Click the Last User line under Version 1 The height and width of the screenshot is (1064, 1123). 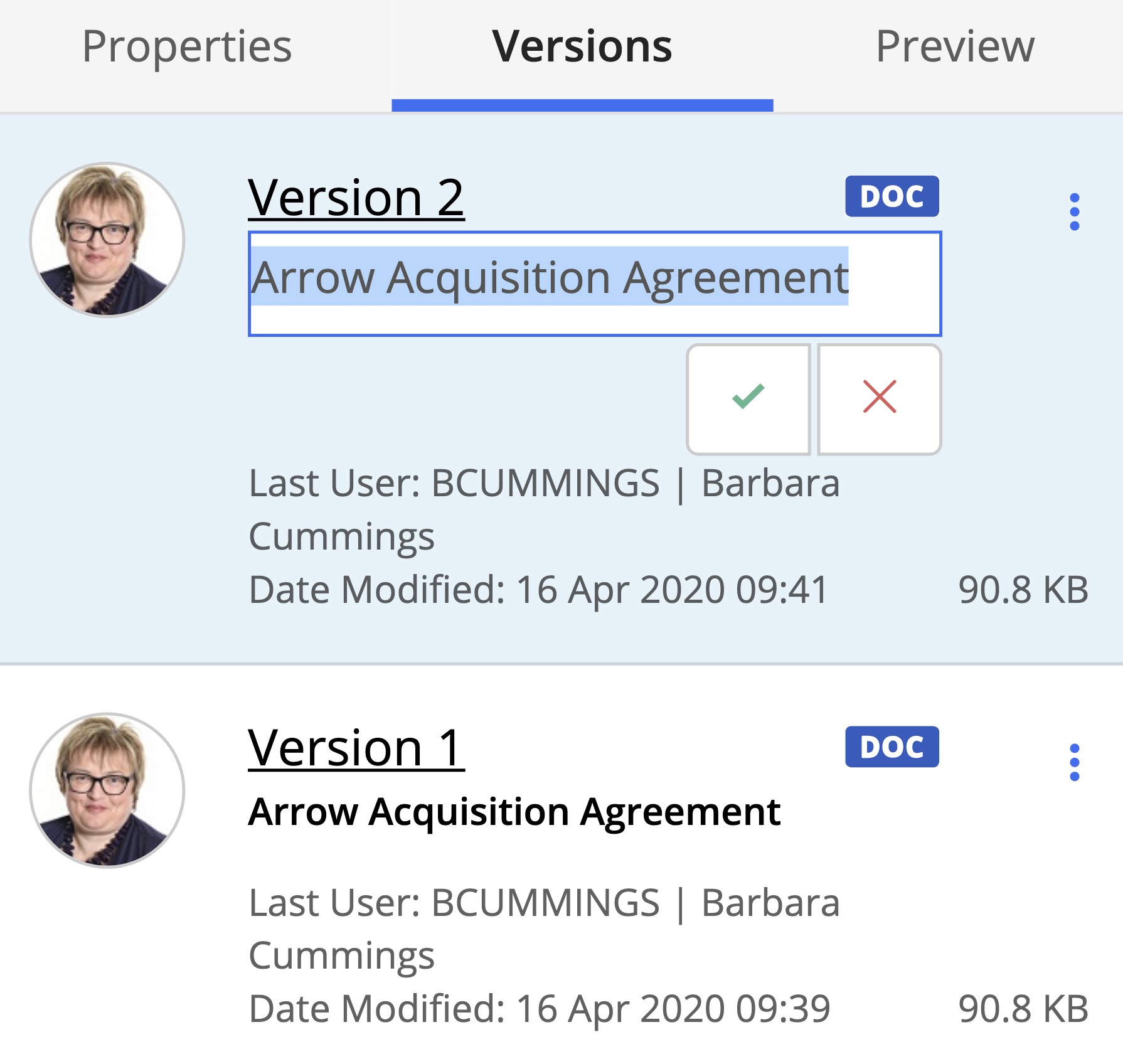(543, 903)
